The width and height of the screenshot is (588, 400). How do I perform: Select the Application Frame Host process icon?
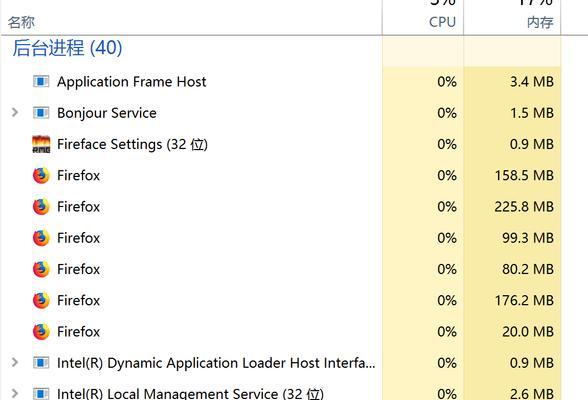click(41, 81)
